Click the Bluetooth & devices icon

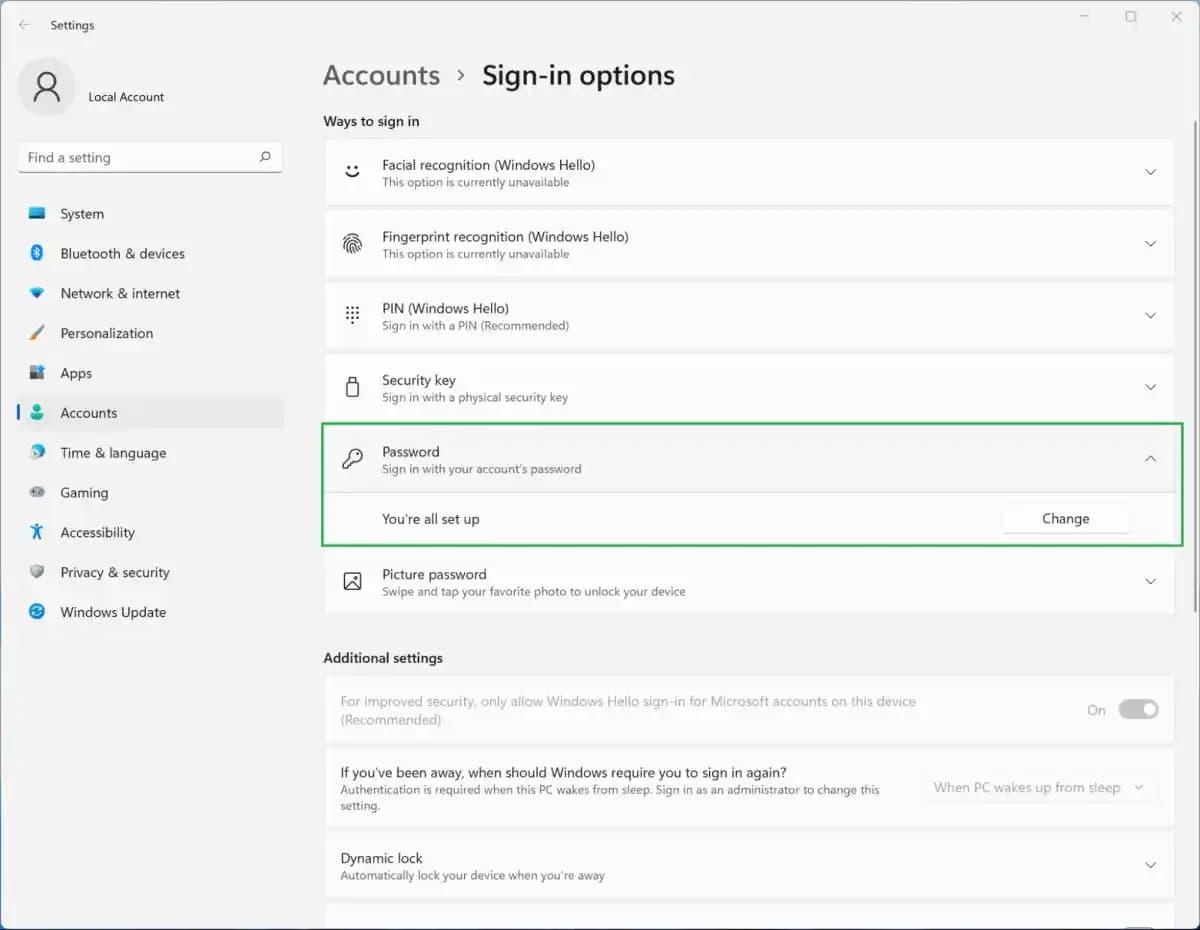(37, 253)
